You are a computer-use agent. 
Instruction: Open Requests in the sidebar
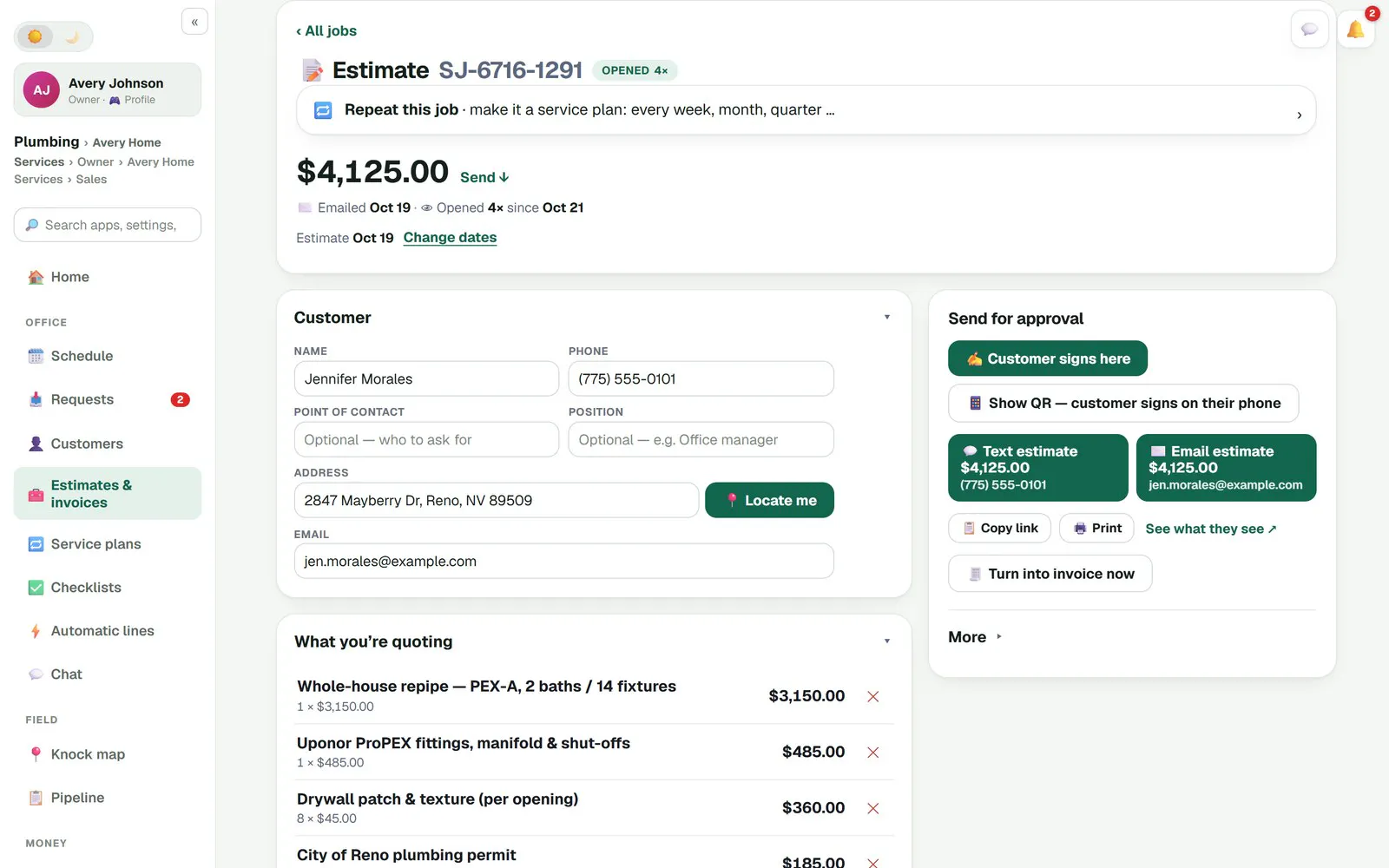[108, 399]
